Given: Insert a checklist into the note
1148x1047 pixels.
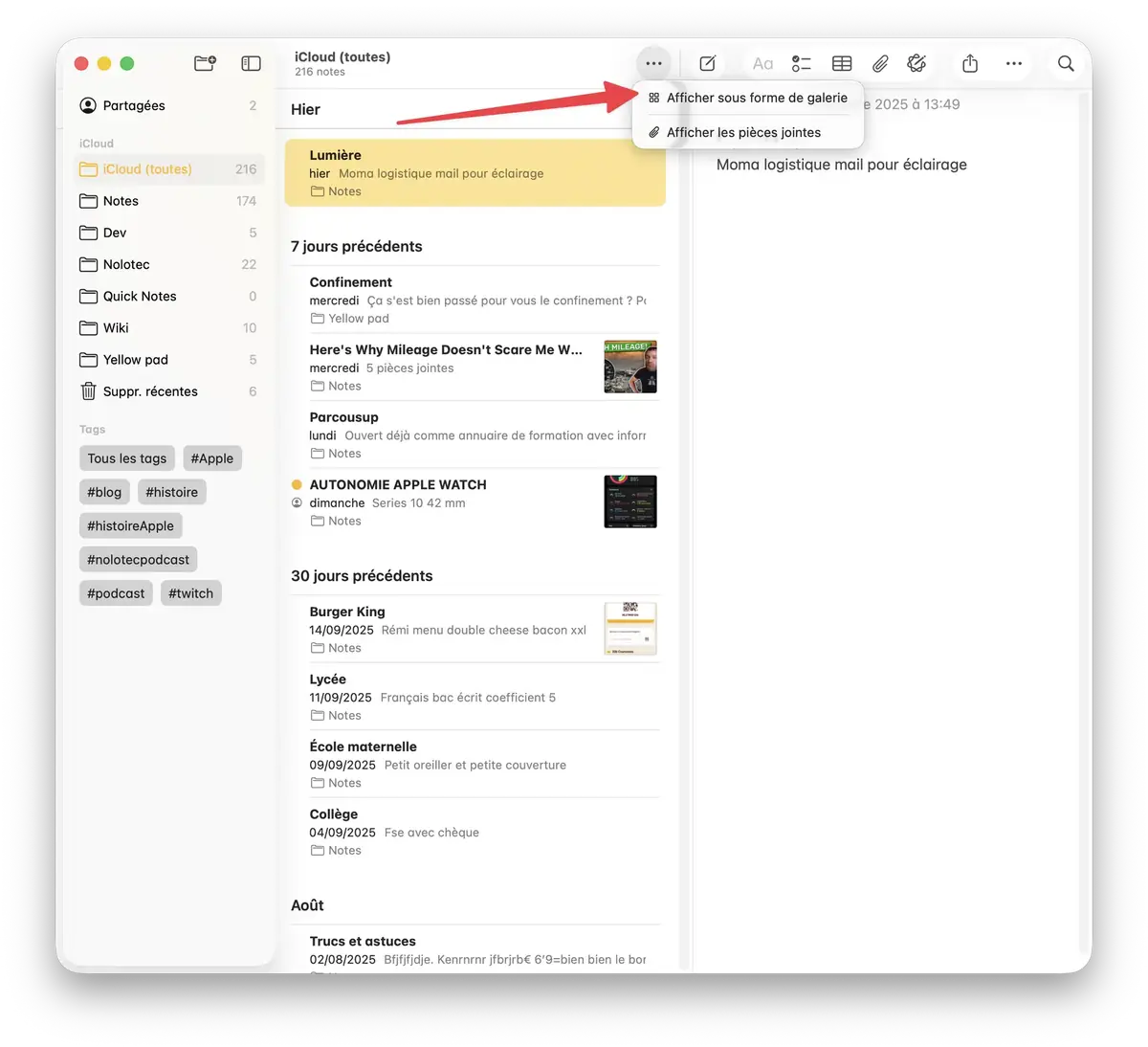Looking at the screenshot, I should pos(802,63).
